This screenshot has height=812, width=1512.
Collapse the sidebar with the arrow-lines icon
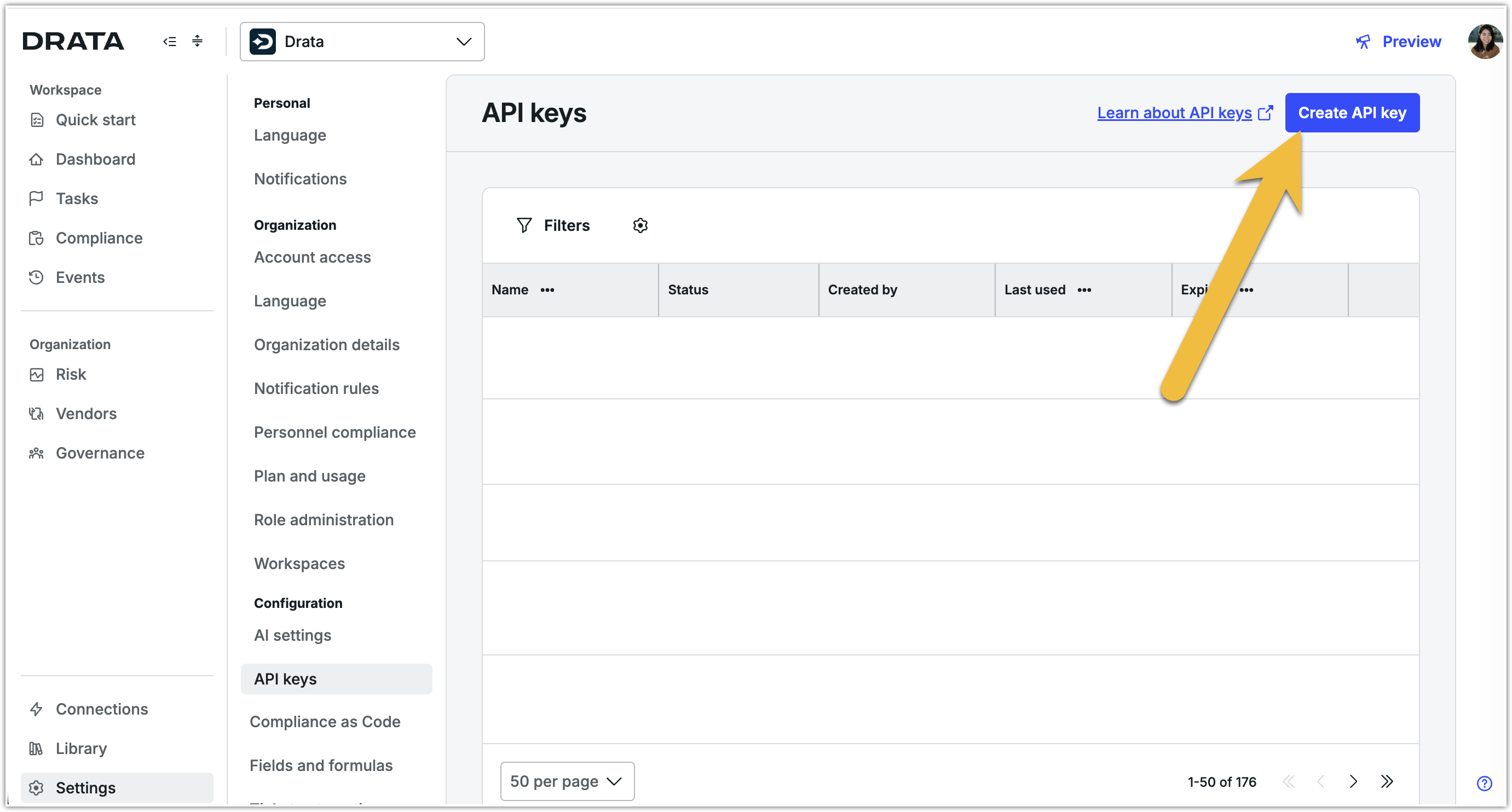pyautogui.click(x=170, y=41)
